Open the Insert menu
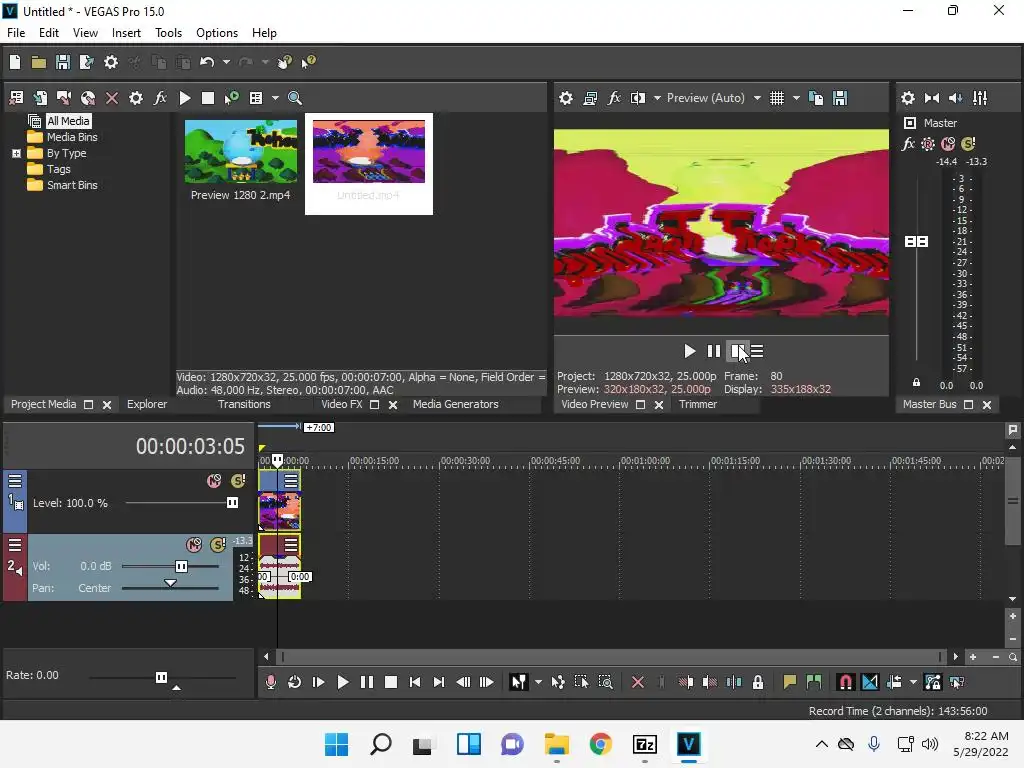The image size is (1024, 768). [x=126, y=33]
